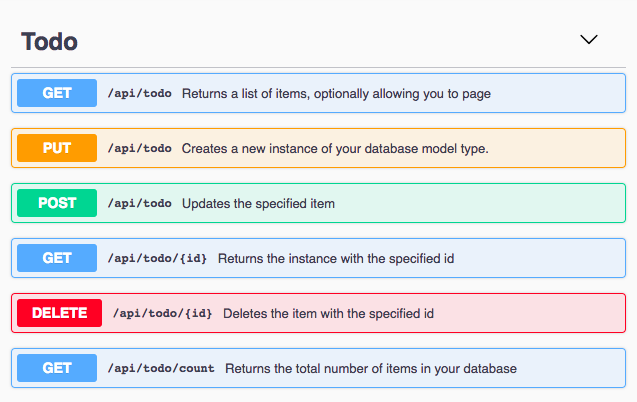Click the green POST method badge
Viewport: 637px width, 402px height.
coord(57,203)
